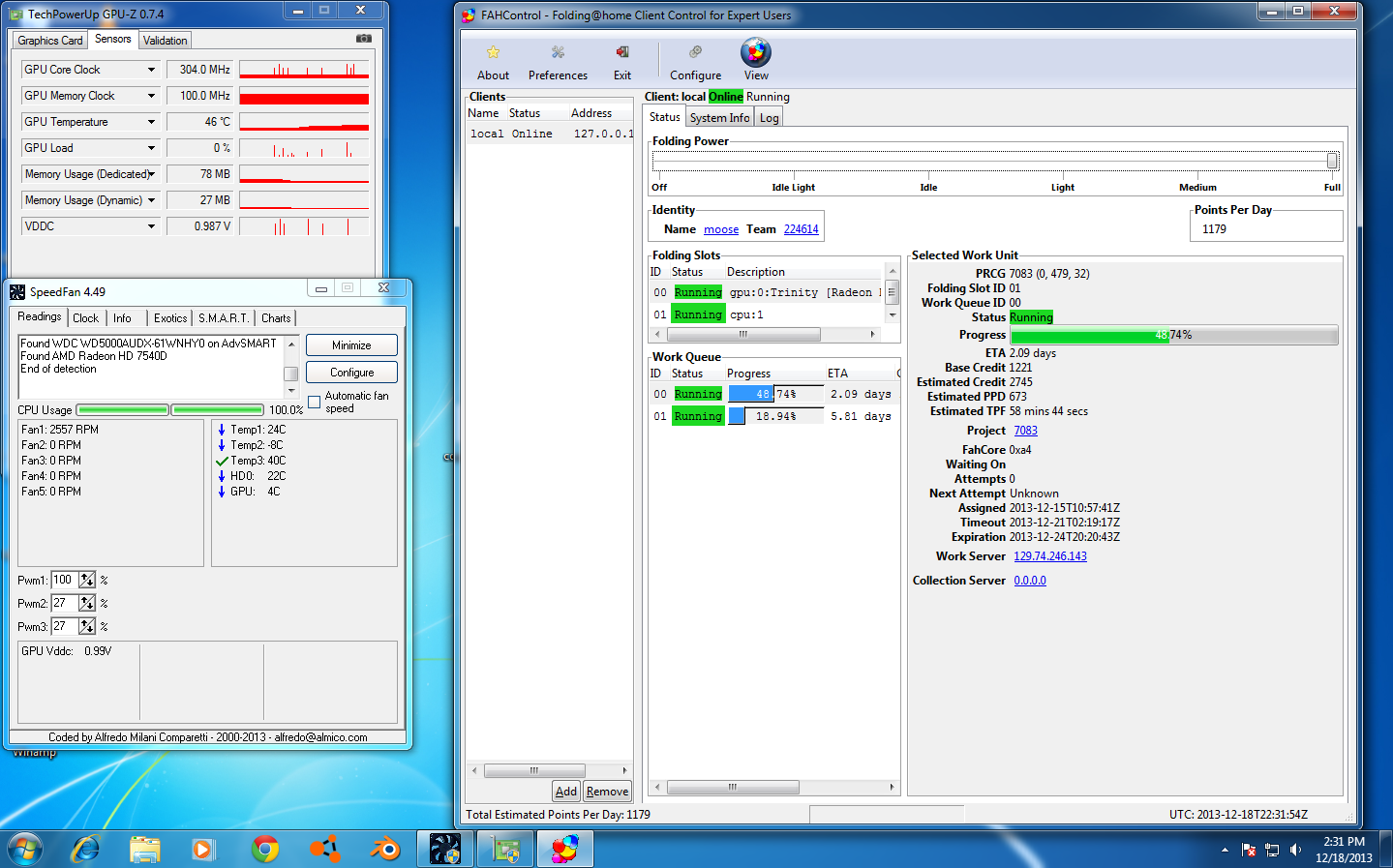1393x868 pixels.
Task: Click the Folding Power slider handle
Action: (x=1332, y=161)
